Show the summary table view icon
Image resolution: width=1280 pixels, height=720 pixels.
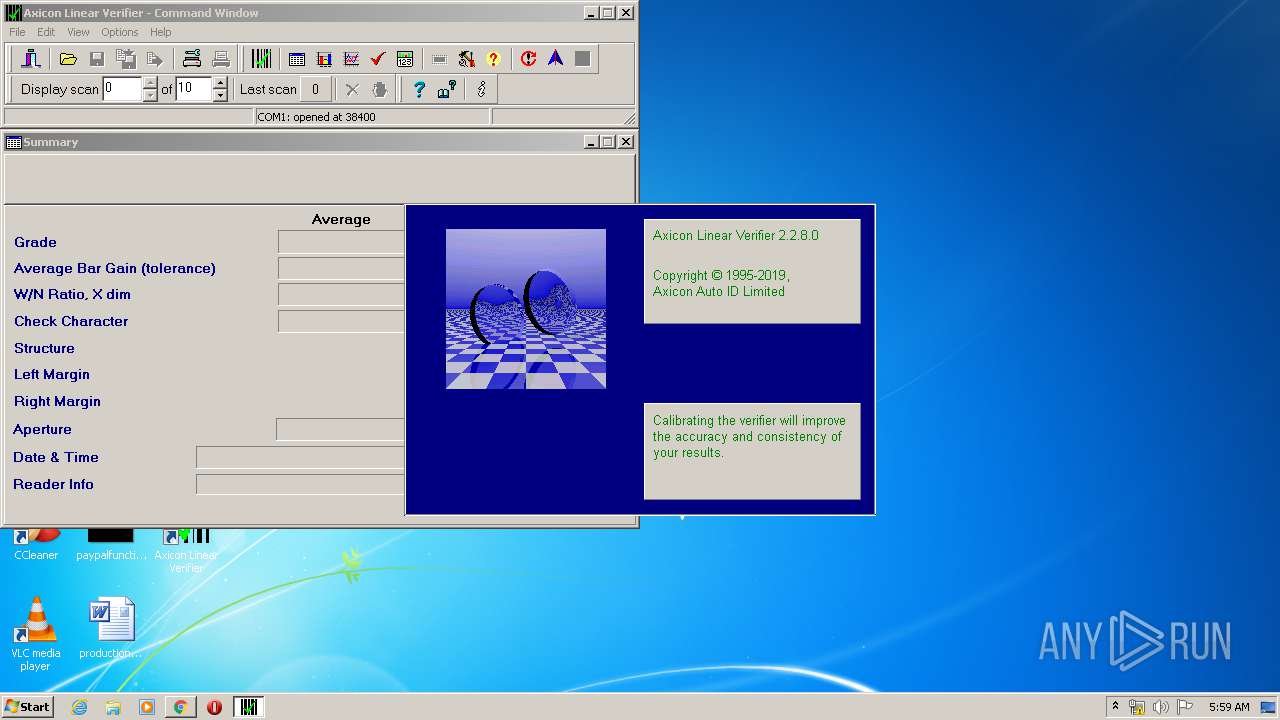coord(297,59)
